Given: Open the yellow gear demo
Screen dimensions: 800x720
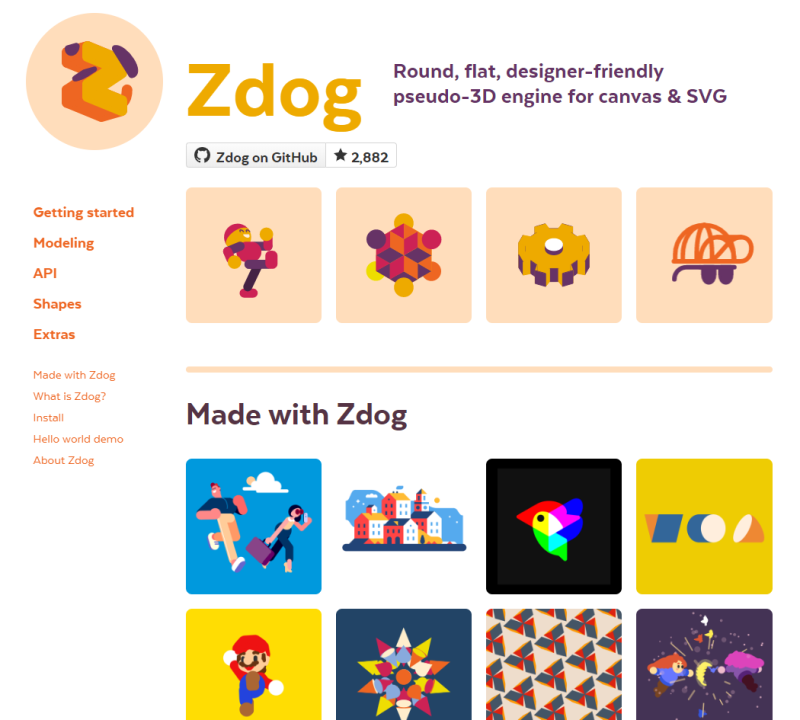Looking at the screenshot, I should [x=554, y=255].
